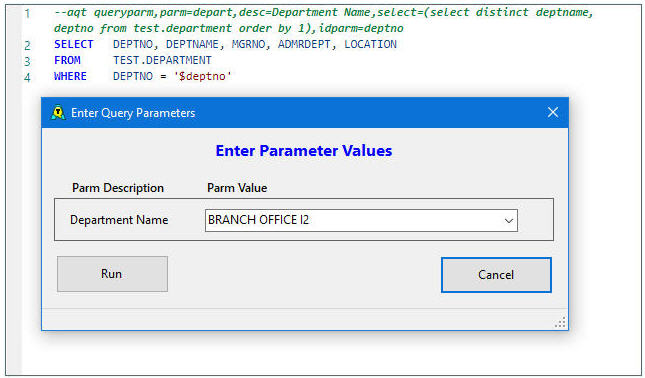The height and width of the screenshot is (378, 645).
Task: Click the AQT icon in dialog title bar
Action: [x=58, y=113]
